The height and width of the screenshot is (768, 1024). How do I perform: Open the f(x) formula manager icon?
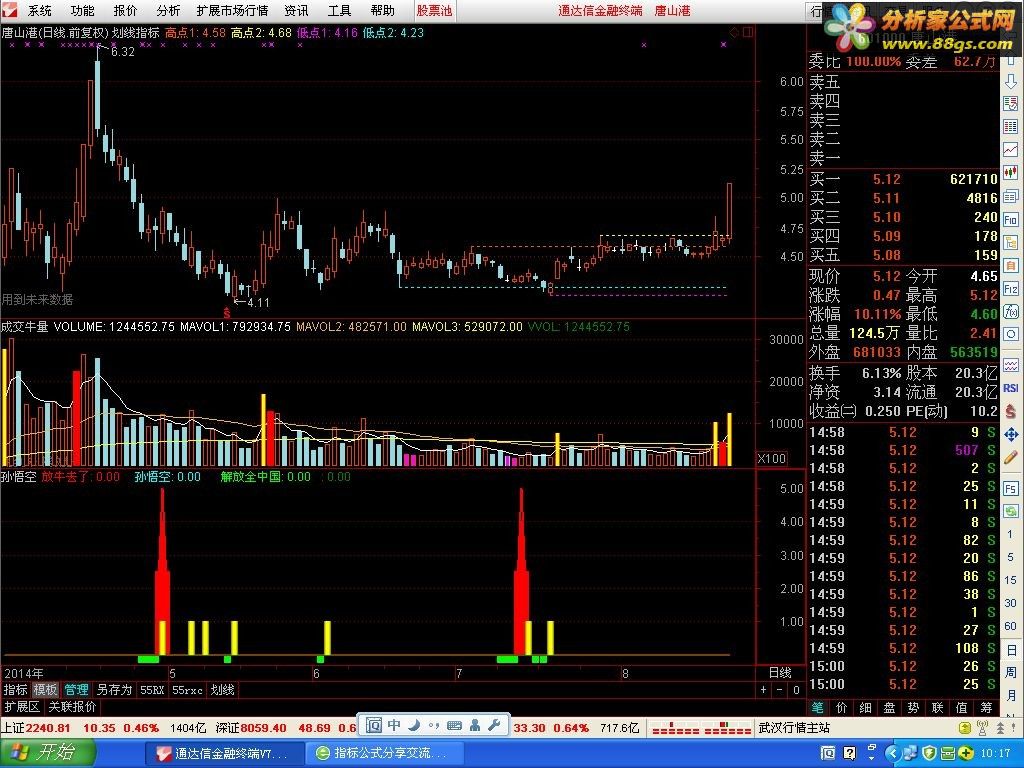point(1010,312)
